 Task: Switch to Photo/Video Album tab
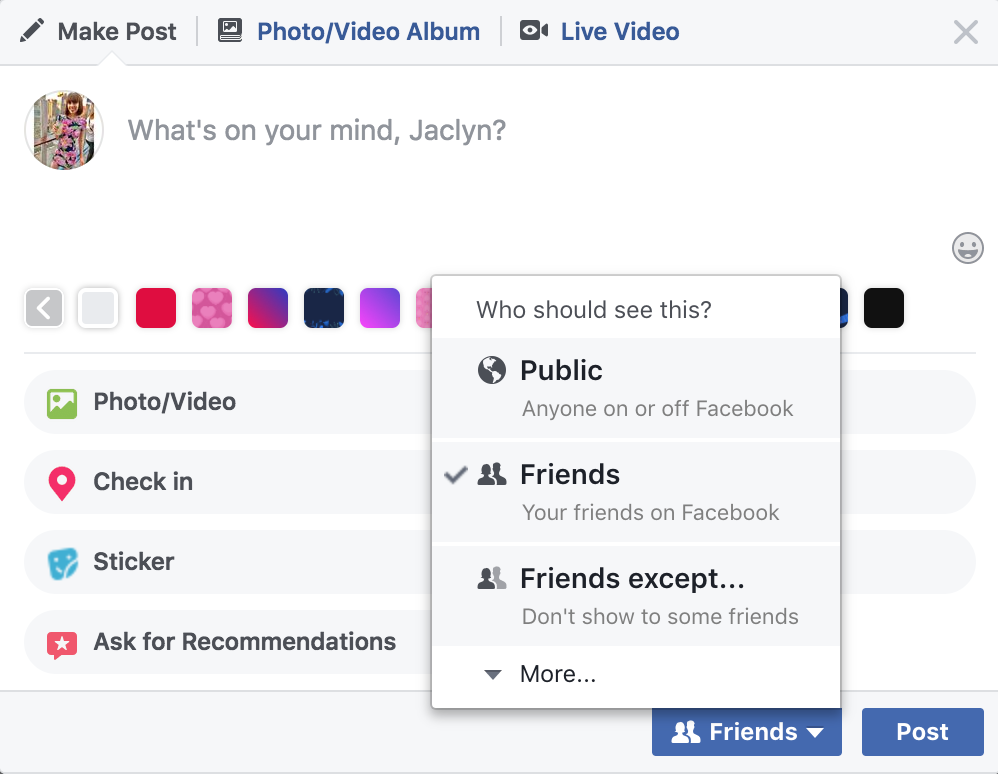pos(349,31)
